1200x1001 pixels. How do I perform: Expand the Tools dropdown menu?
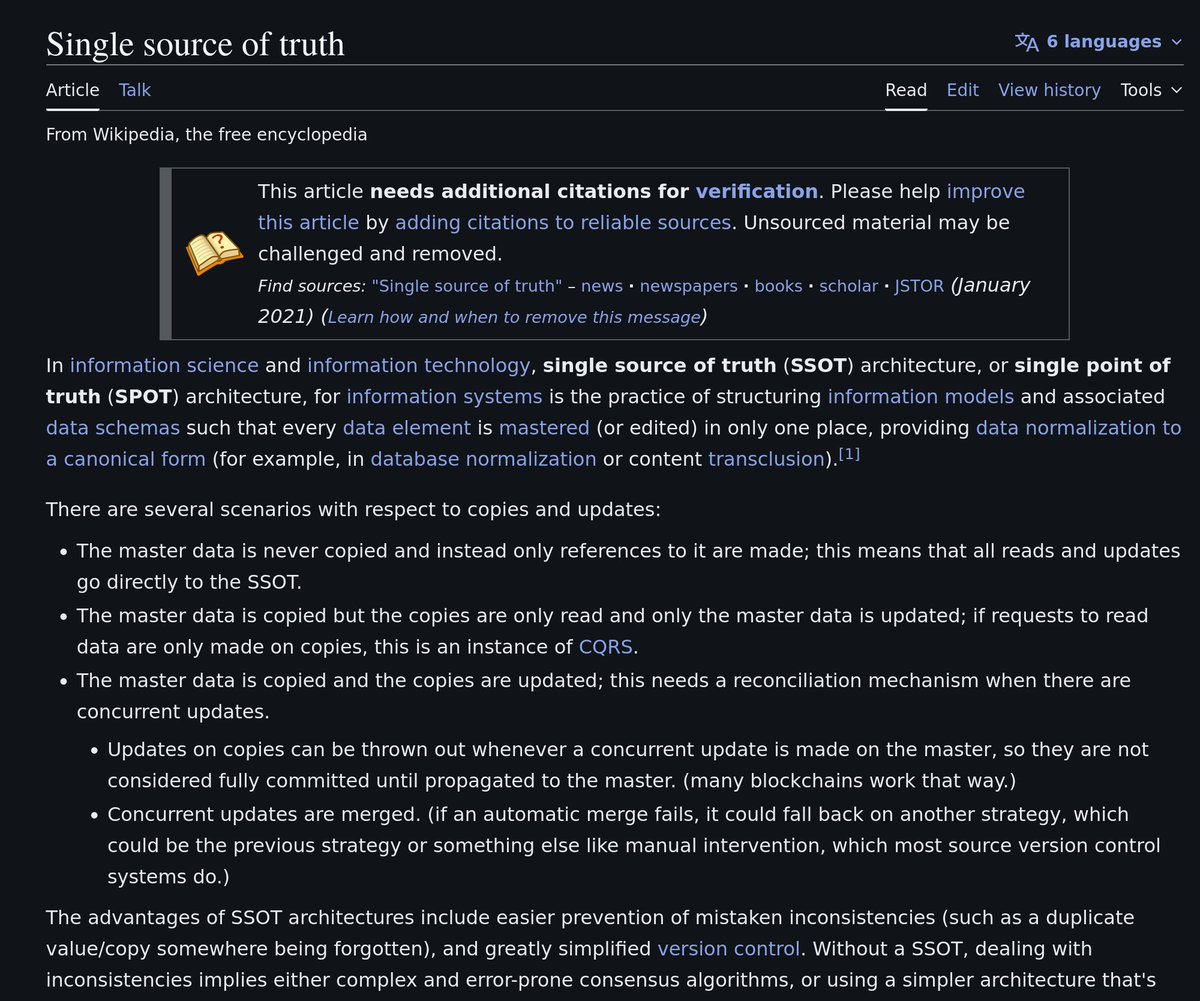tap(1151, 90)
